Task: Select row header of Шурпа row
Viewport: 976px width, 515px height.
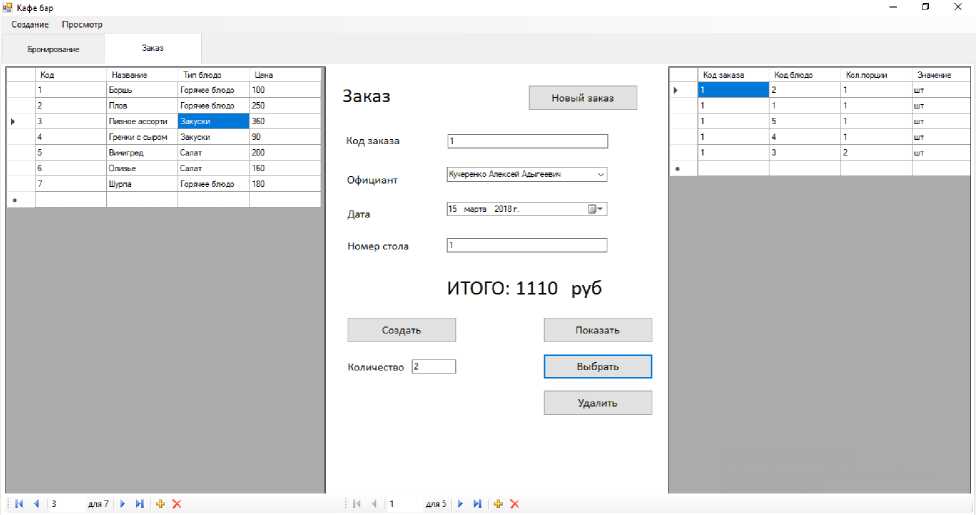Action: (21, 184)
